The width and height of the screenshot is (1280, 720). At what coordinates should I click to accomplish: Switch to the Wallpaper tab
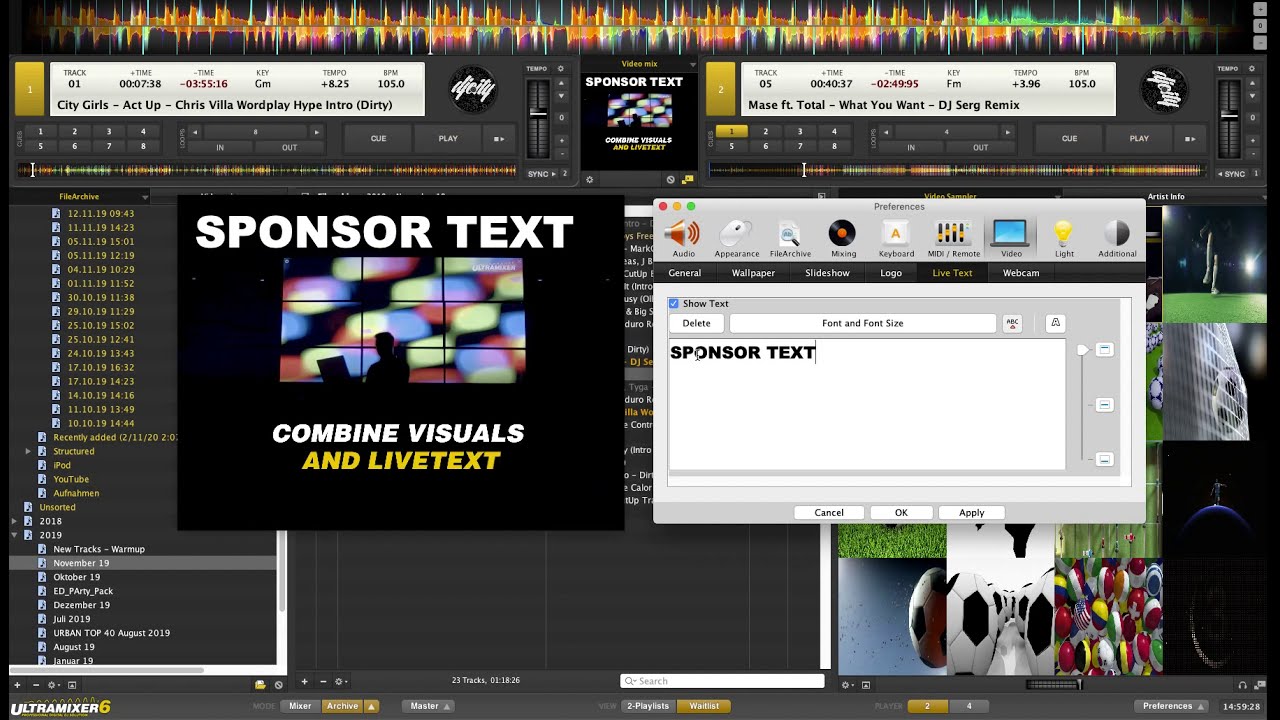753,273
